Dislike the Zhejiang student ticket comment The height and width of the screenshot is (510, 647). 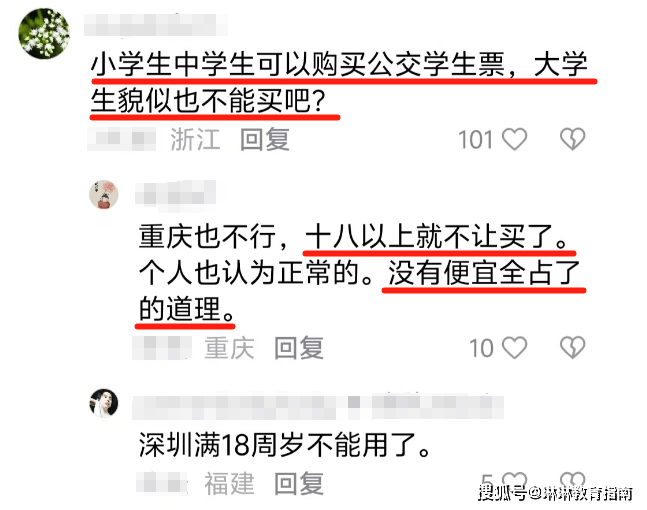pyautogui.click(x=572, y=139)
